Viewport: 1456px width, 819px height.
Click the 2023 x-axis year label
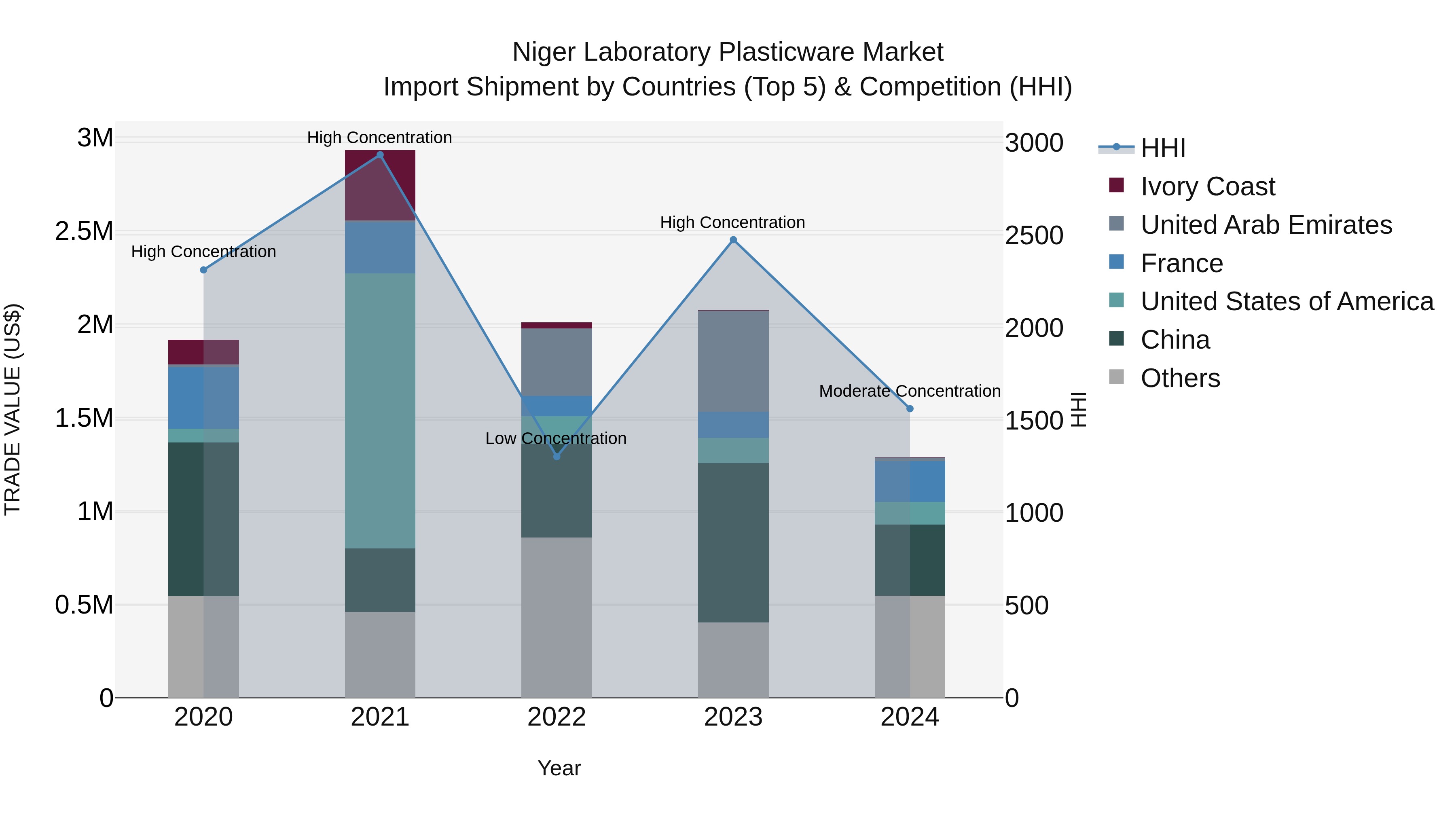[x=734, y=717]
